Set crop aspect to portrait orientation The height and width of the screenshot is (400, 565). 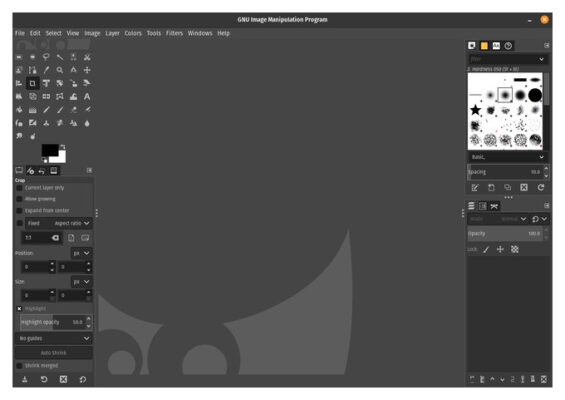tap(71, 238)
